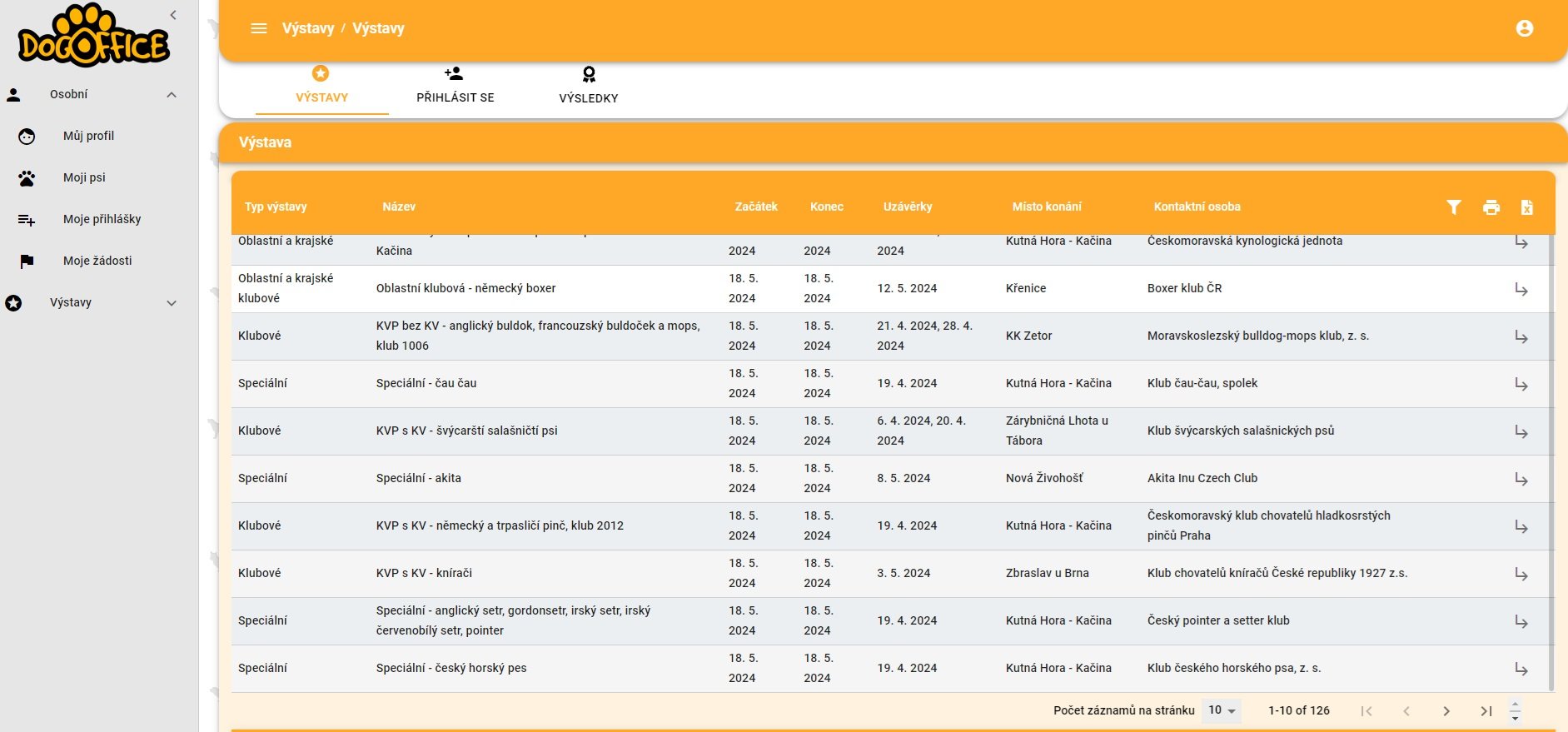
Task: Collapse the sidebar with the chevron
Action: (173, 15)
